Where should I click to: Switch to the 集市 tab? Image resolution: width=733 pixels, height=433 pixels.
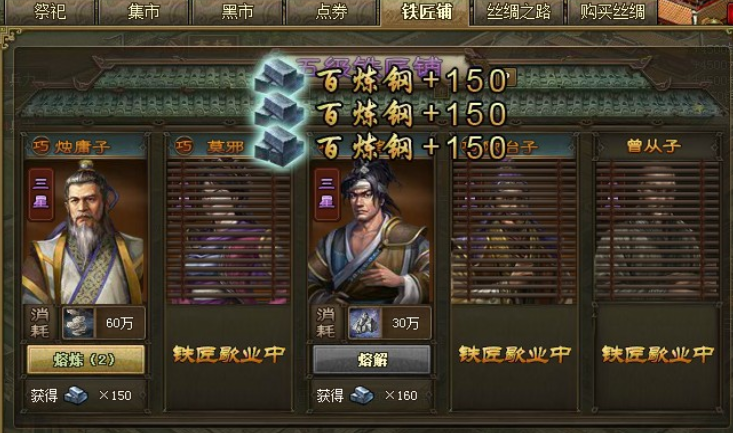(144, 12)
